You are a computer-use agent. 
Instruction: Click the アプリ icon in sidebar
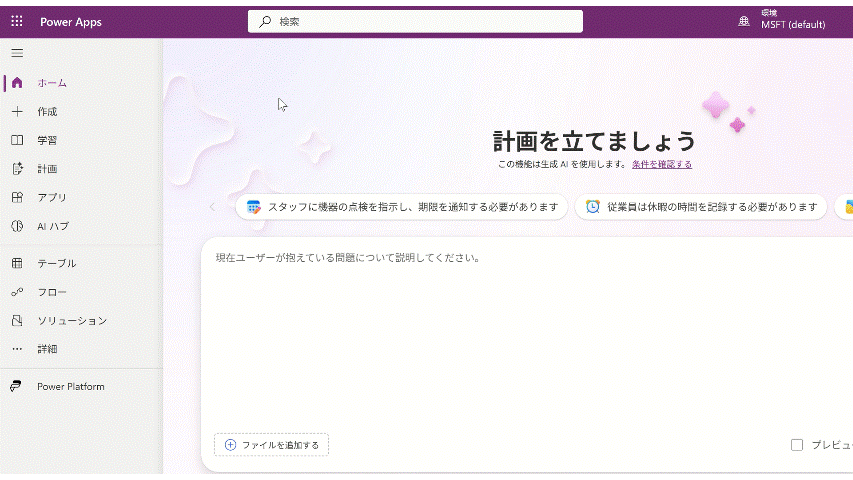click(17, 198)
